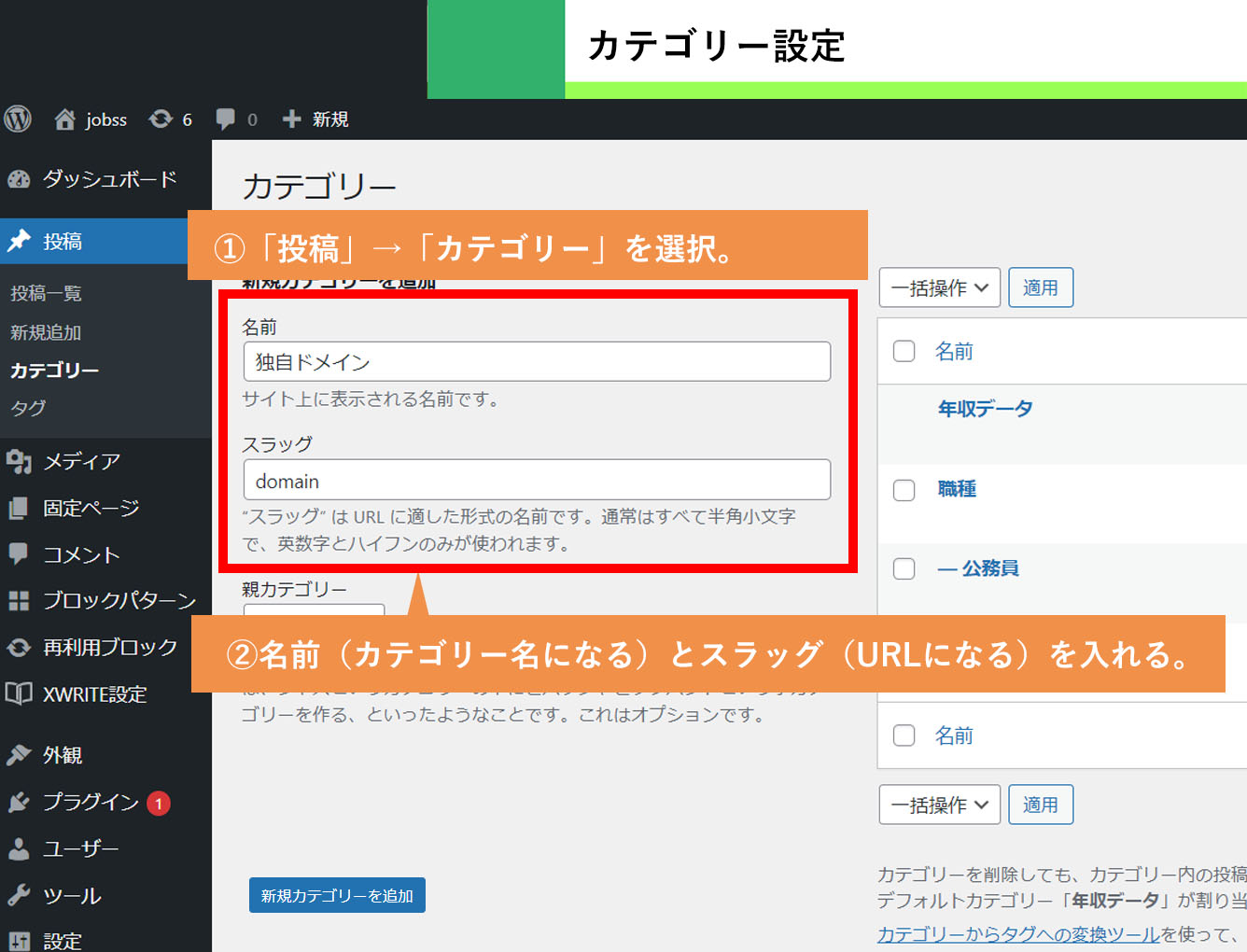Open the 職種 category link
Viewport: 1247px width, 952px height.
[957, 489]
